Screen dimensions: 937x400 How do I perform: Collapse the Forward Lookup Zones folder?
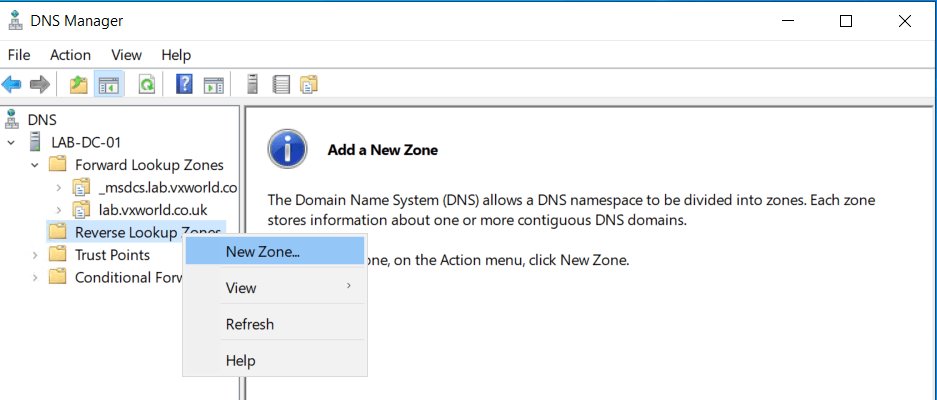click(x=36, y=164)
